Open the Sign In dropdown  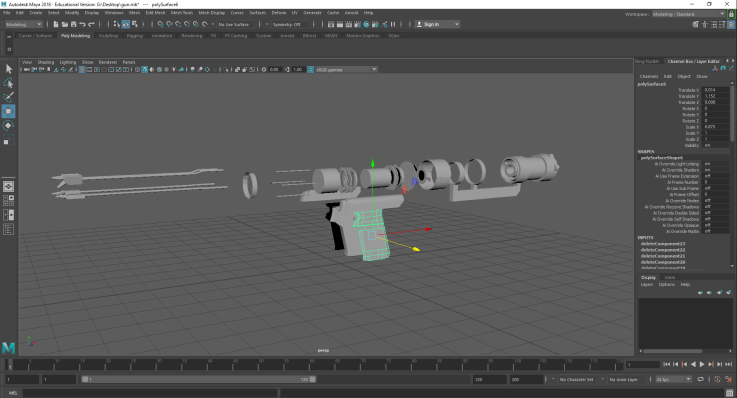(x=438, y=24)
